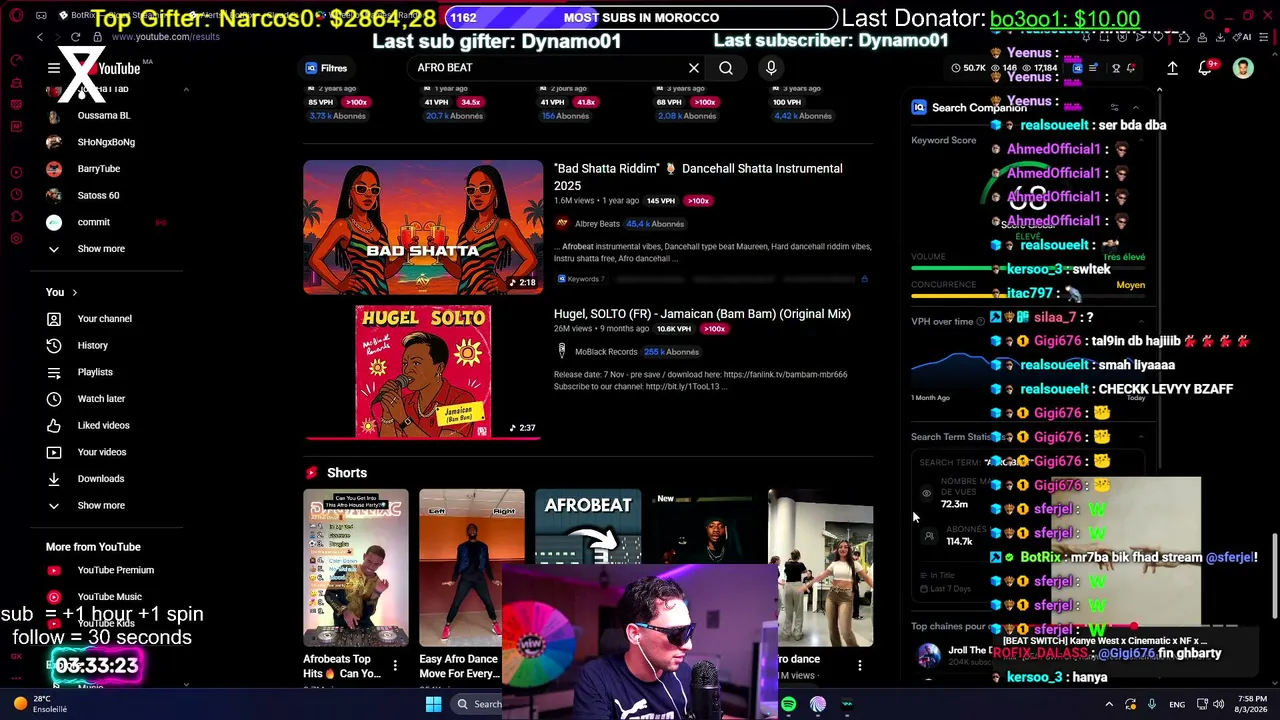Click the magnifier search button
Screen dimensions: 1280x720
pyautogui.click(x=726, y=68)
